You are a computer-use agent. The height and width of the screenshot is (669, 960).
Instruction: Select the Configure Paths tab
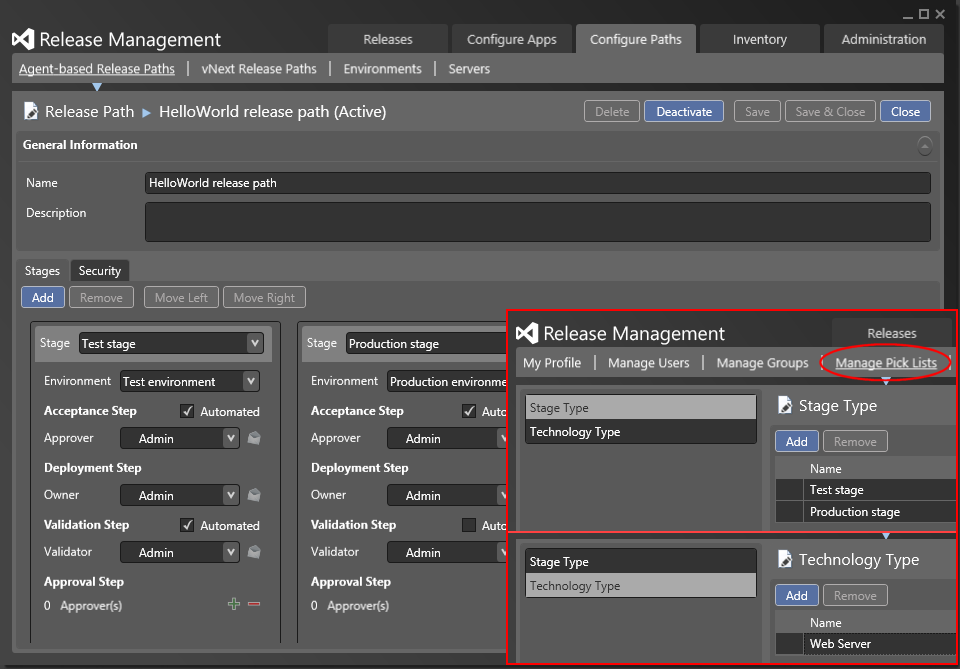(x=636, y=39)
